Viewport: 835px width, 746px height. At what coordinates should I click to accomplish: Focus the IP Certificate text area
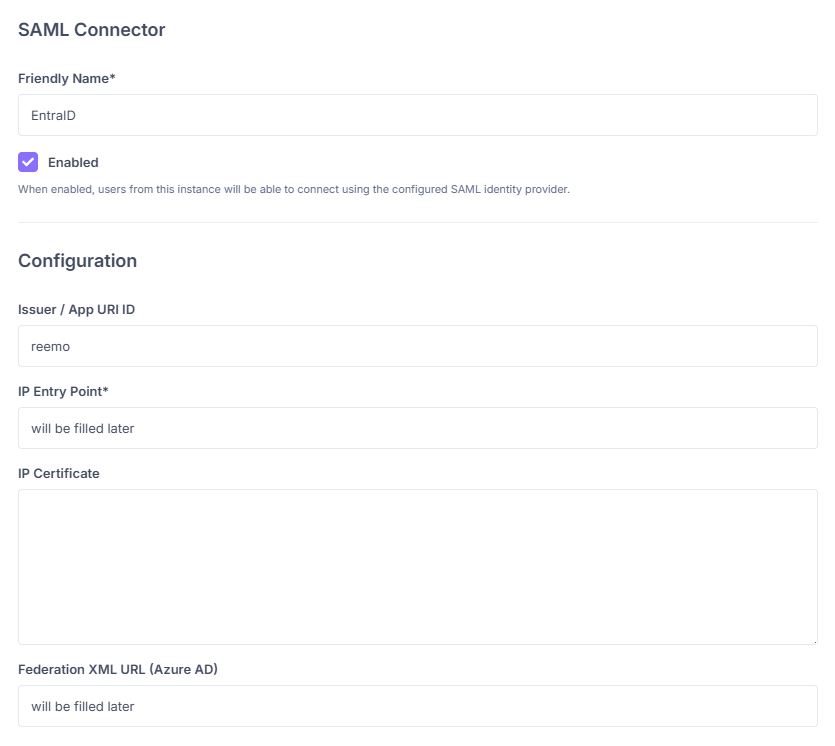(418, 566)
